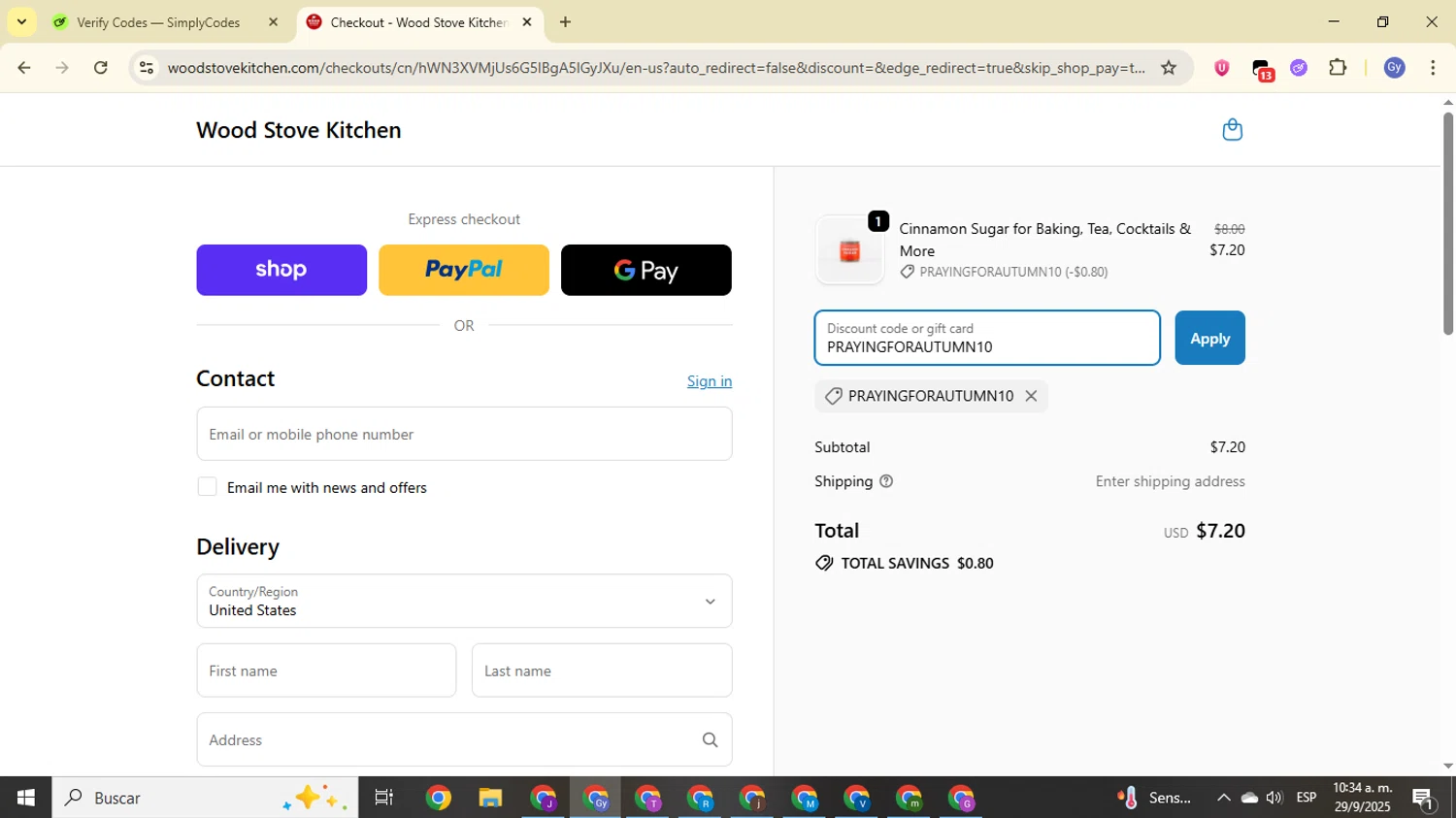Screen dimensions: 1456x818
Task: Open the extension with red 13 badge
Action: [x=1262, y=69]
